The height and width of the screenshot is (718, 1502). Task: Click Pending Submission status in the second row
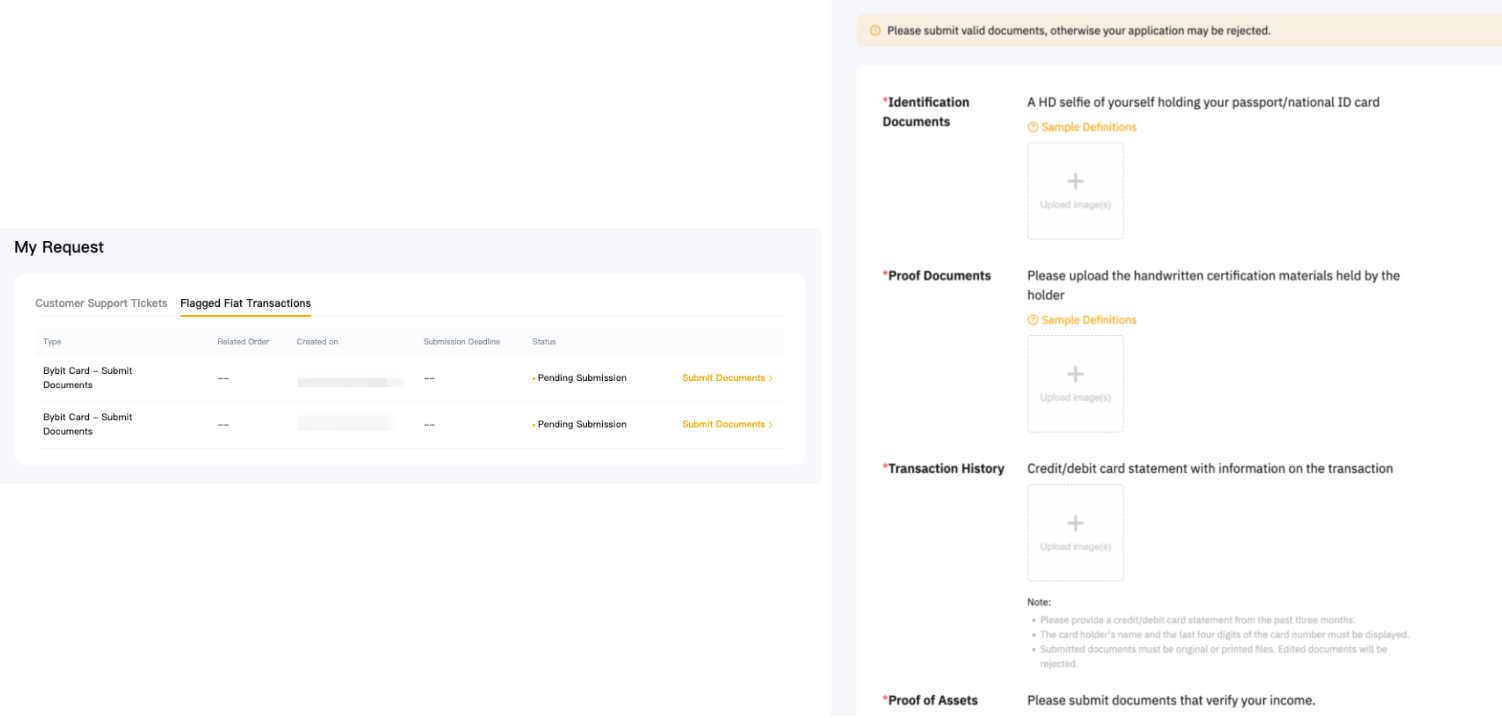pos(581,424)
